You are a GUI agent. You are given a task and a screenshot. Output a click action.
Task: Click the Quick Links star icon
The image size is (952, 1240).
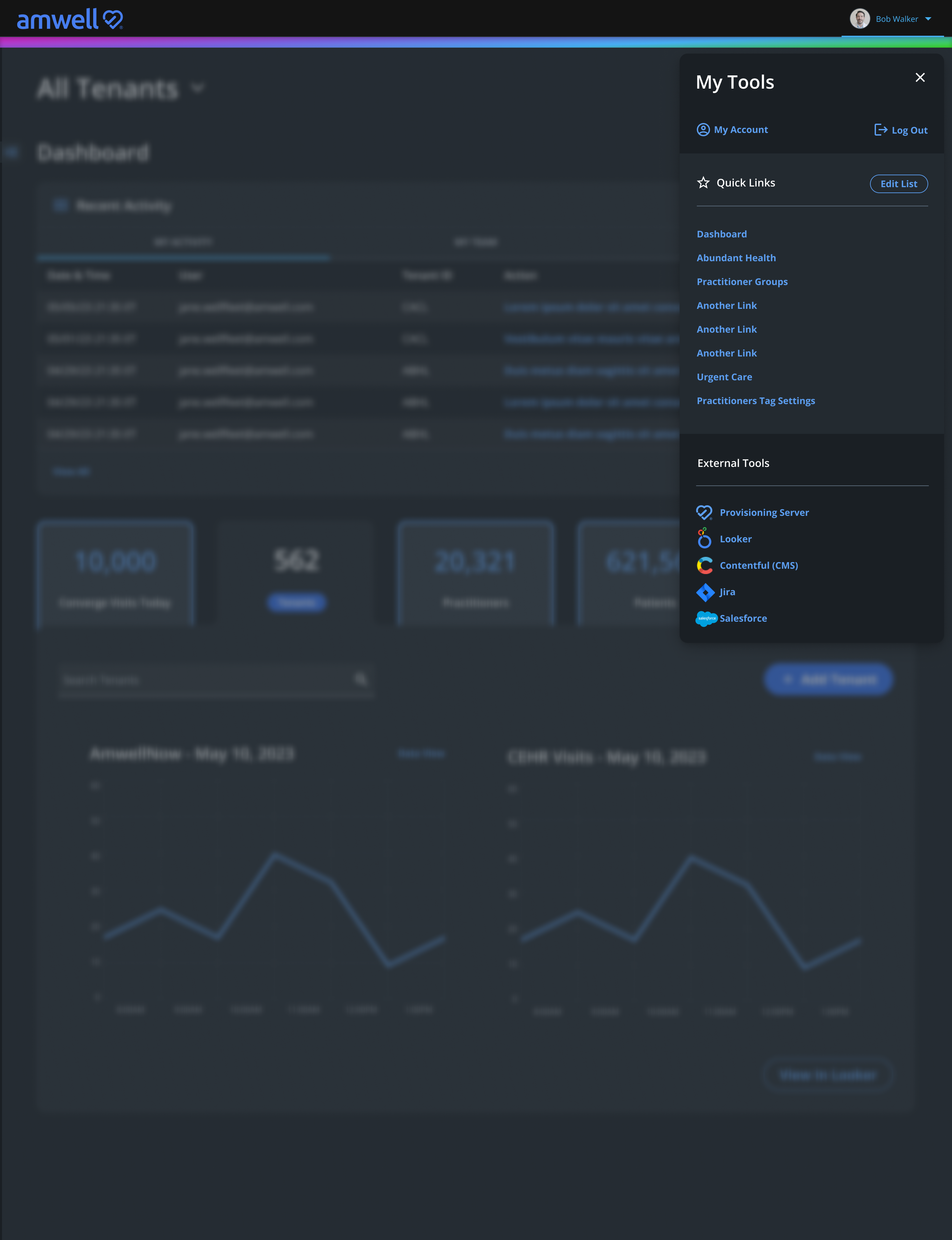pyautogui.click(x=703, y=183)
